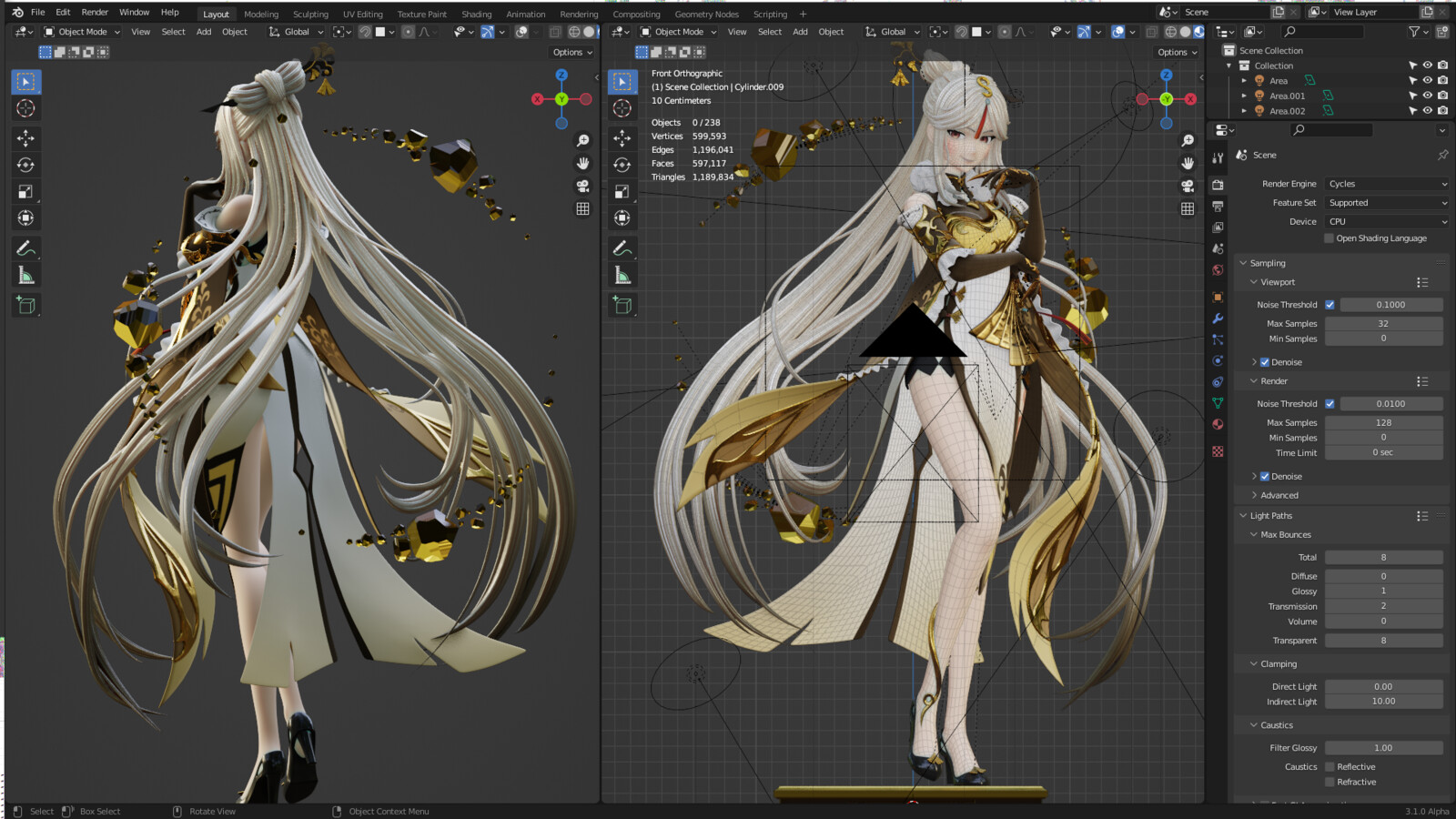
Task: Open the File menu
Action: click(37, 13)
